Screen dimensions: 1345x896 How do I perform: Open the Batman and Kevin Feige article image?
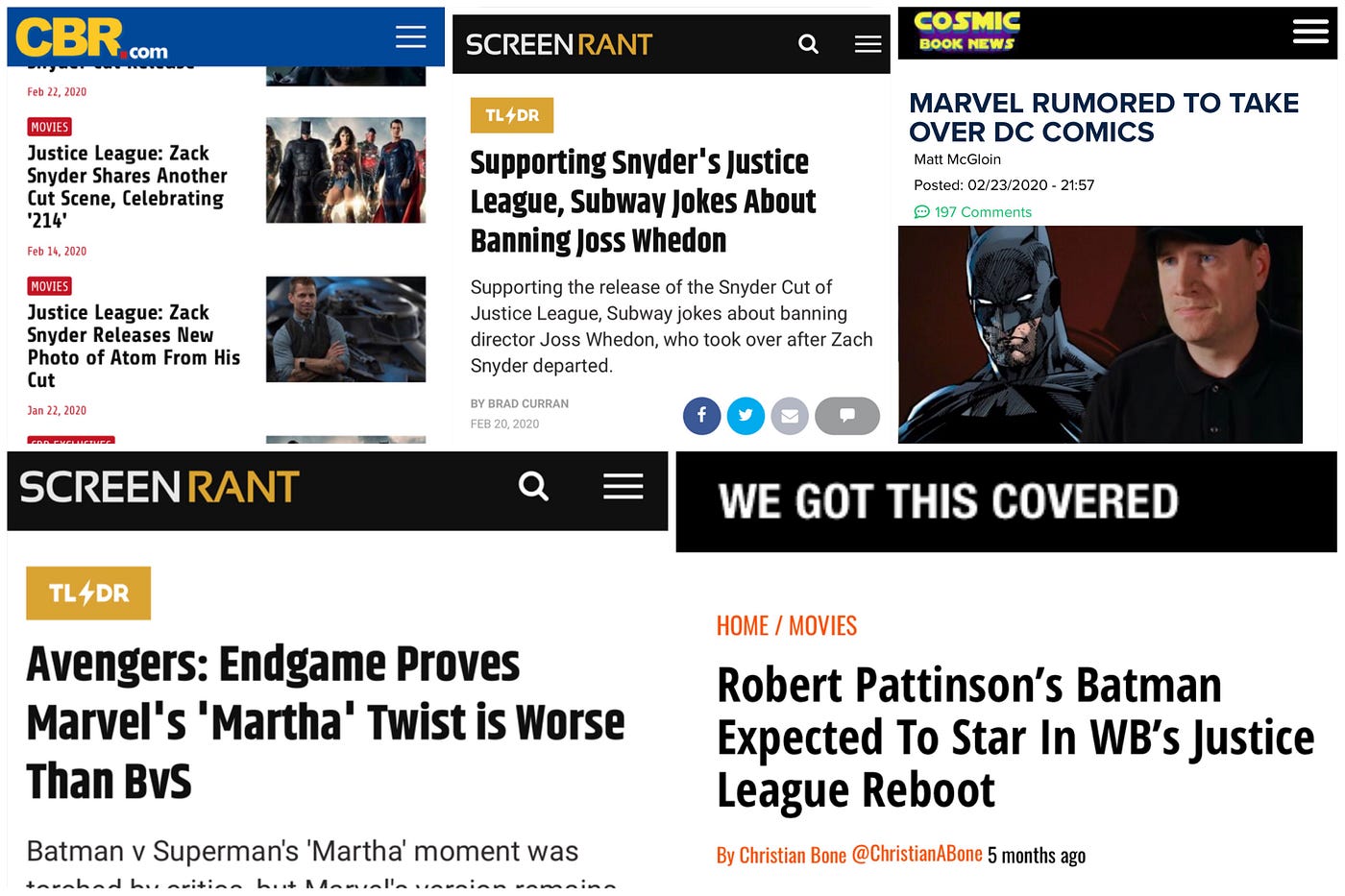click(1100, 334)
